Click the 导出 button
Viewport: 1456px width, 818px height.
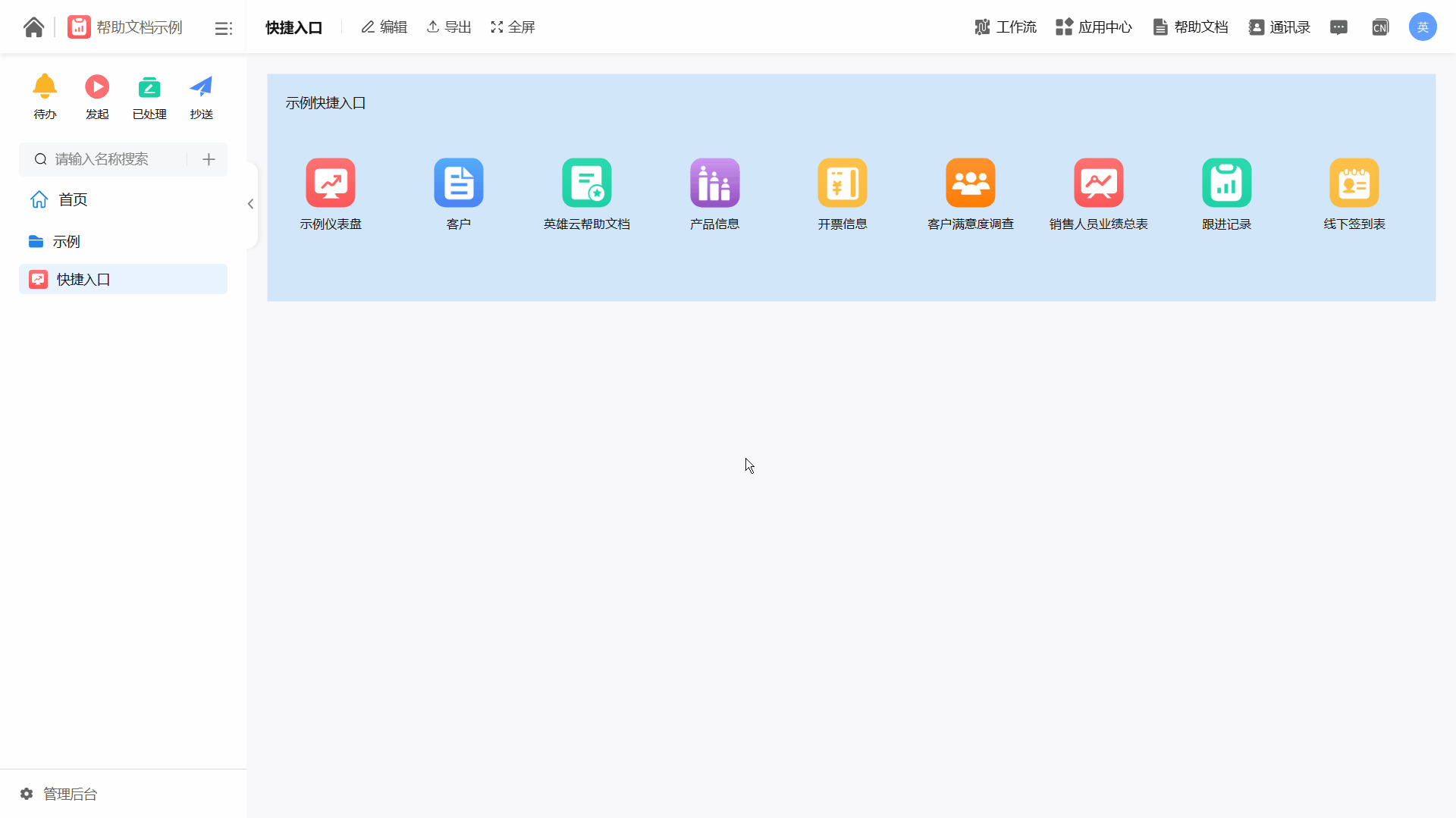point(449,27)
